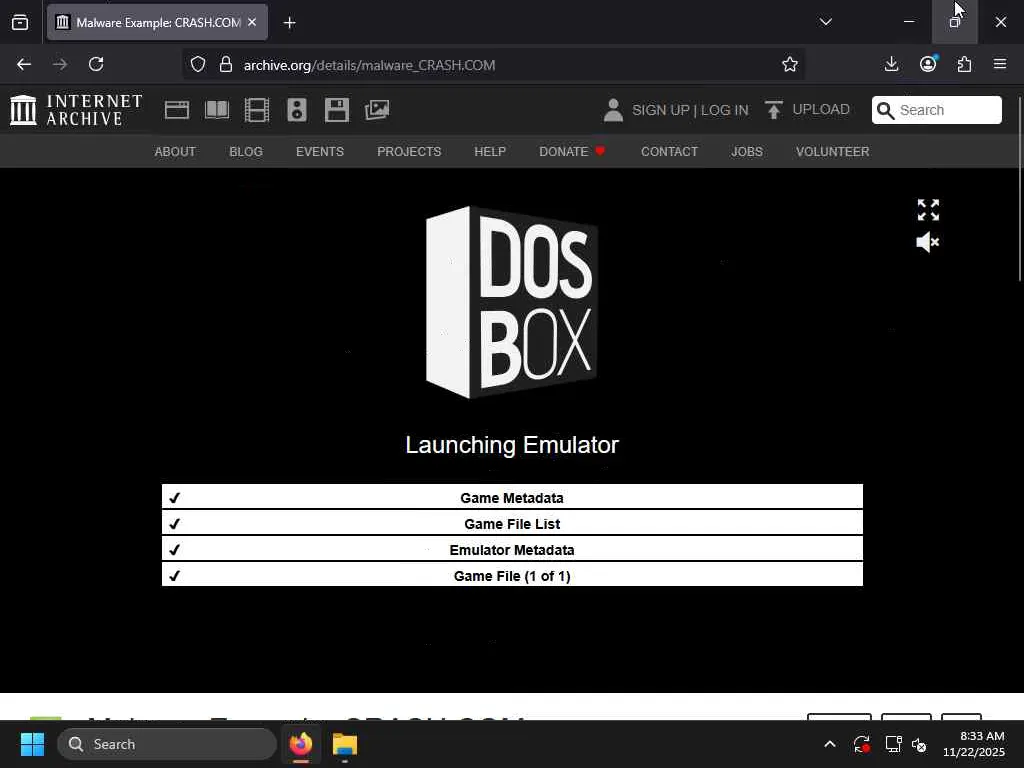The image size is (1024, 768).
Task: Open the ABOUT menu item
Action: (x=175, y=152)
